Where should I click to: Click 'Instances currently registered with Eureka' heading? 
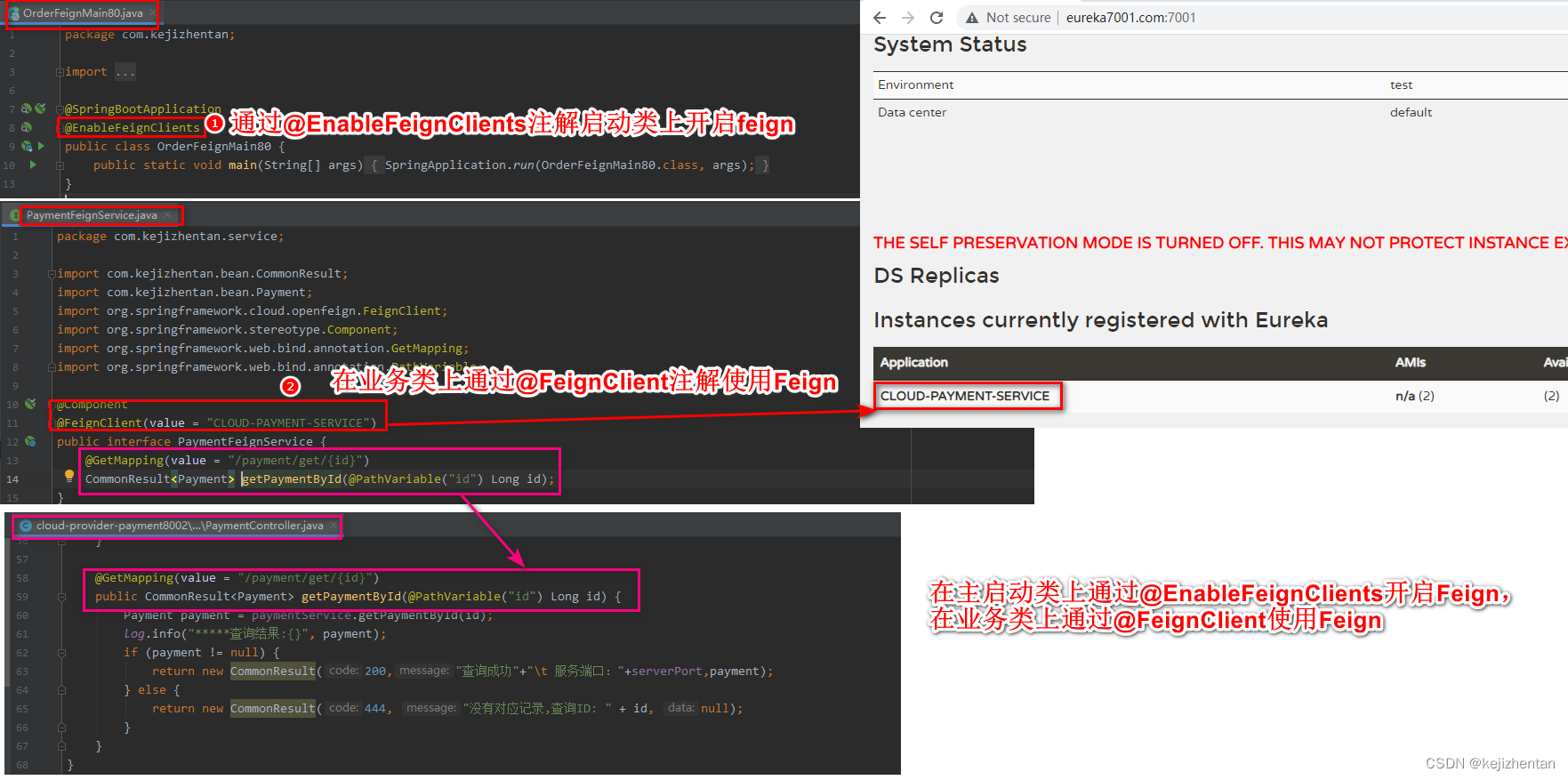point(1100,320)
